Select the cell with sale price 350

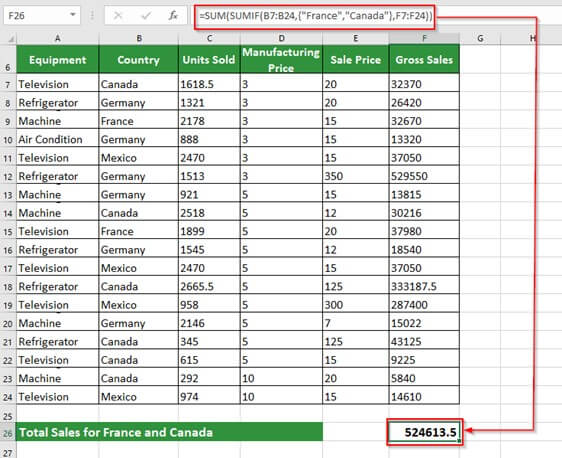click(356, 176)
